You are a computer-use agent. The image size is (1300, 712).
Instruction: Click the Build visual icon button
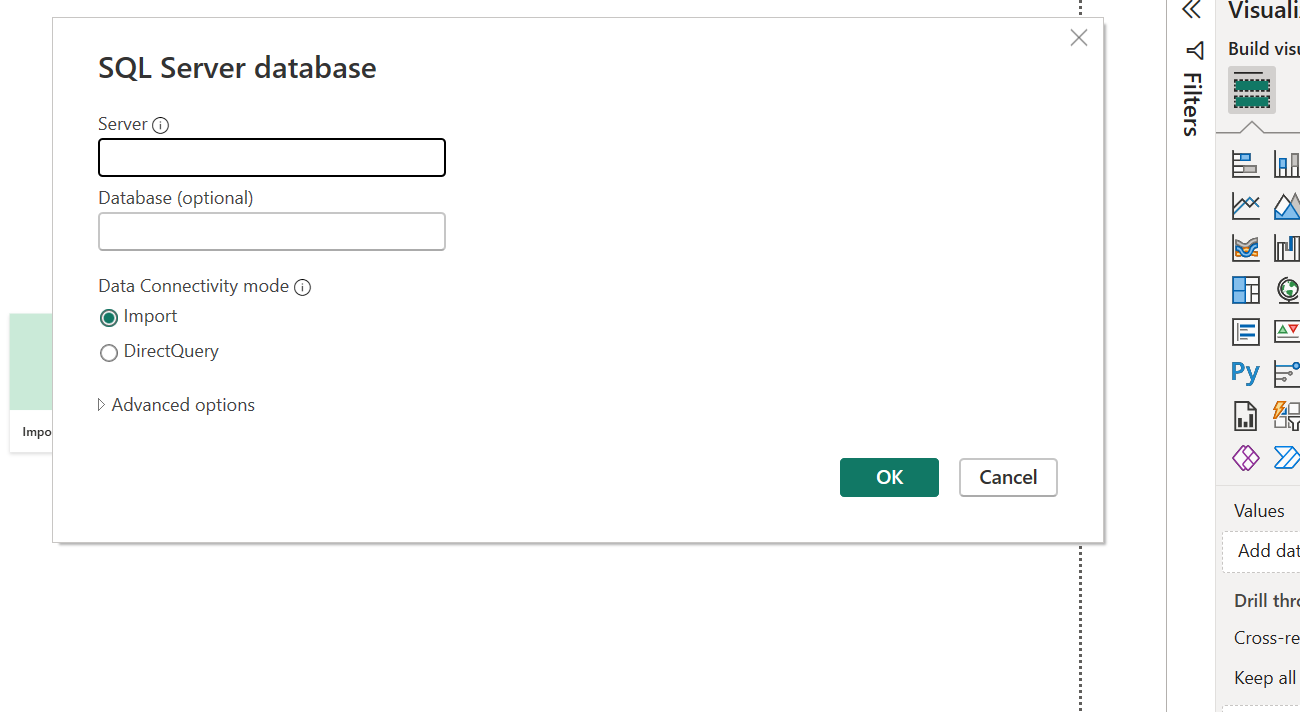(1252, 90)
